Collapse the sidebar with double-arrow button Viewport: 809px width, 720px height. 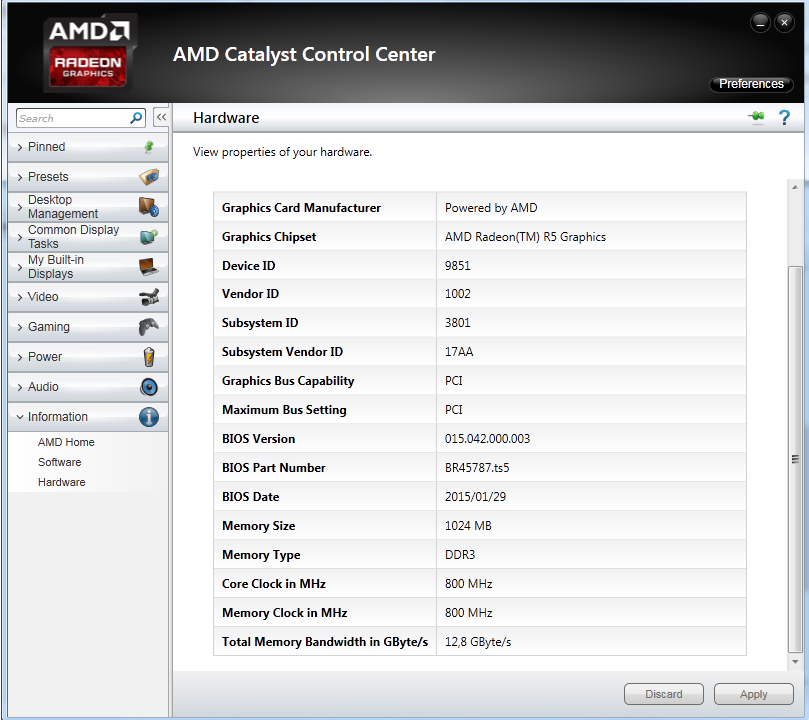click(161, 117)
